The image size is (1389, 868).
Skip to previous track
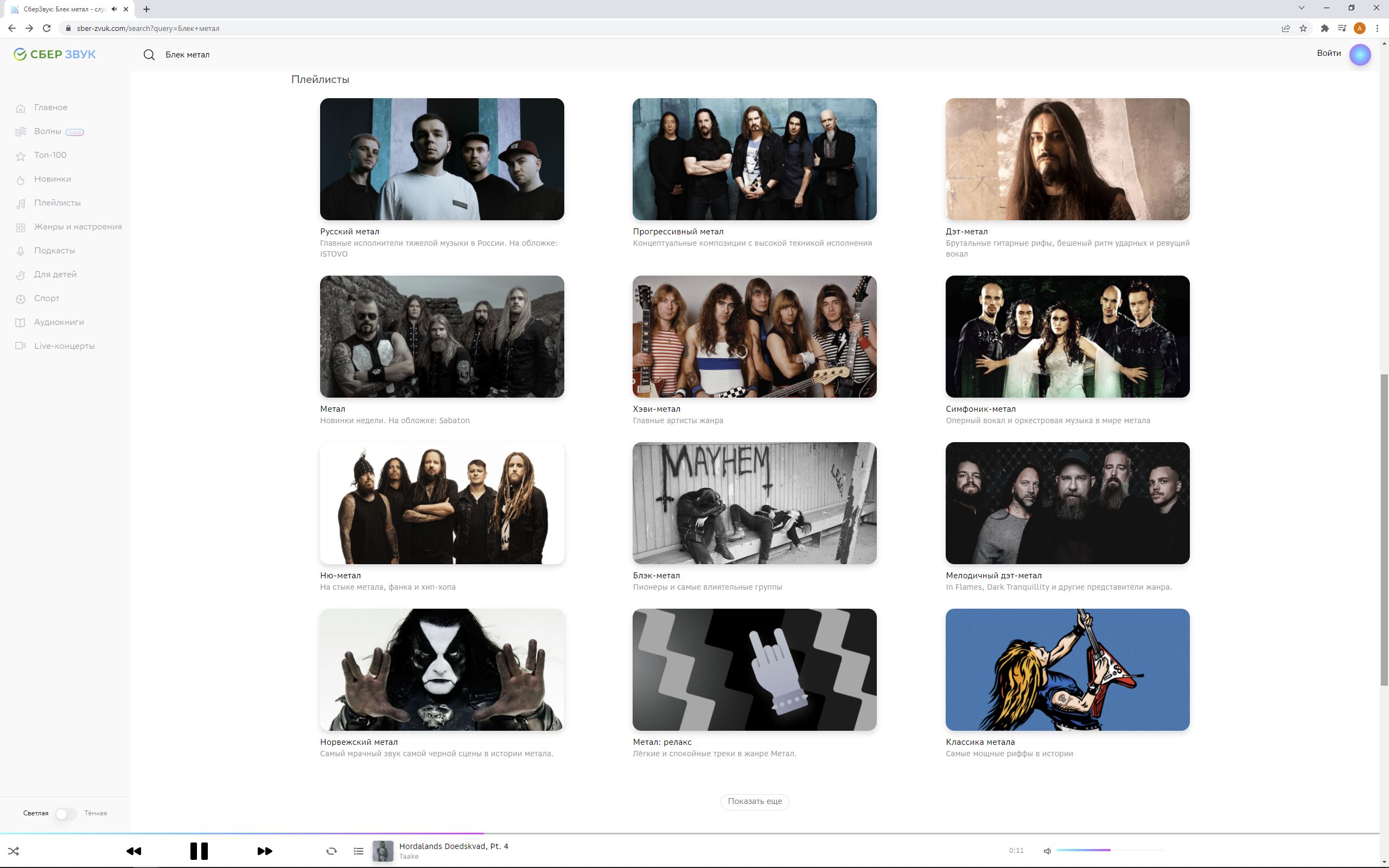coord(133,851)
